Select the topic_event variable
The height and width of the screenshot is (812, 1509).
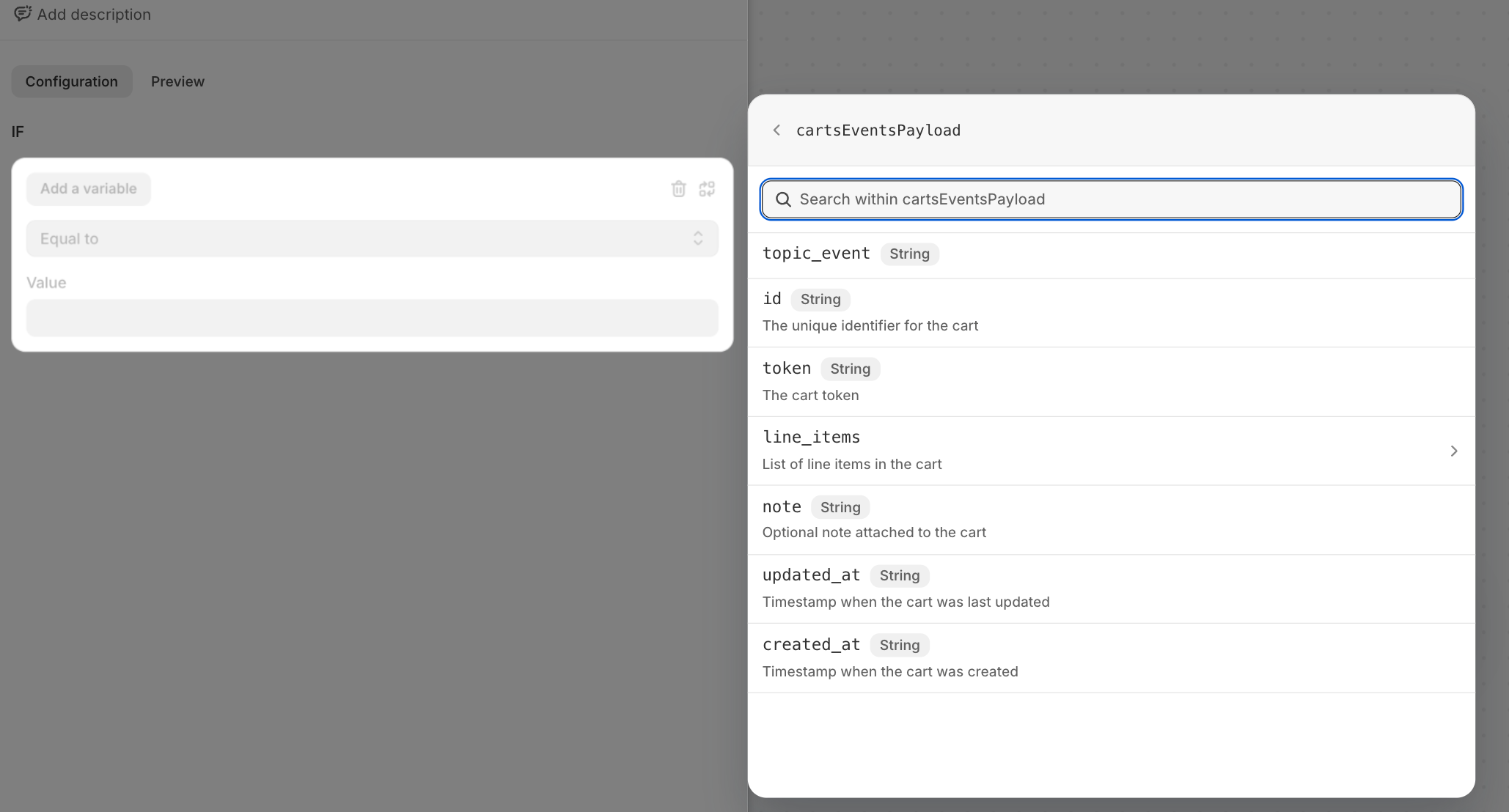tap(816, 254)
